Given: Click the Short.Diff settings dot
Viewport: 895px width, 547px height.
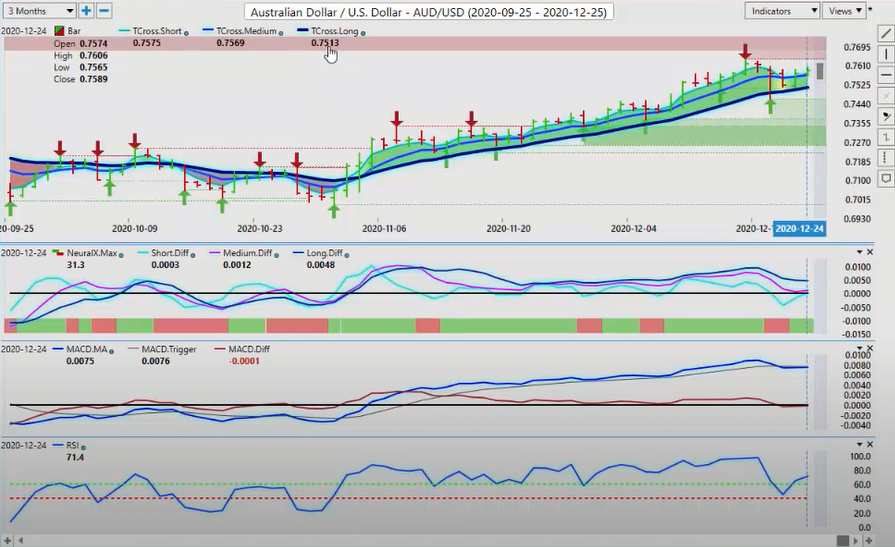Looking at the screenshot, I should pyautogui.click(x=192, y=255).
